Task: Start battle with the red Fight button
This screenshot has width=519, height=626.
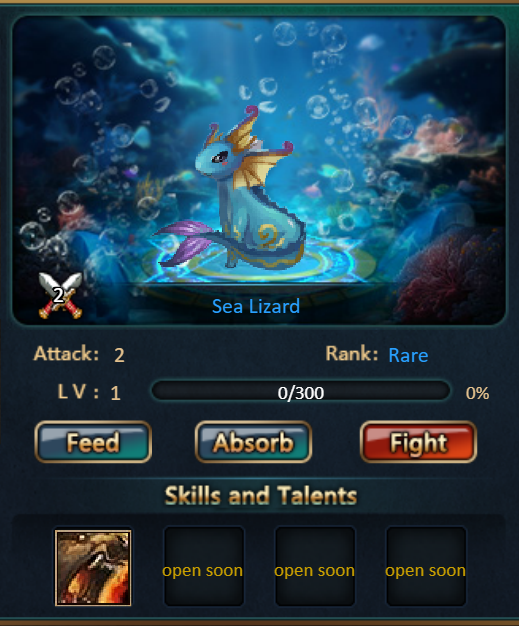Action: pyautogui.click(x=418, y=442)
